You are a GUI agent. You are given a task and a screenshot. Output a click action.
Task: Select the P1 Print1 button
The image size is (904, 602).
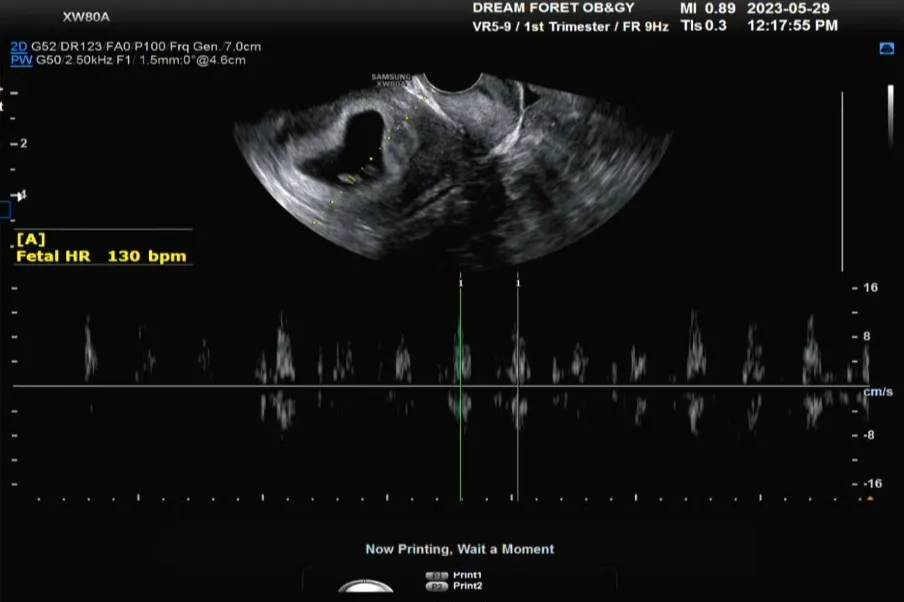pyautogui.click(x=453, y=575)
